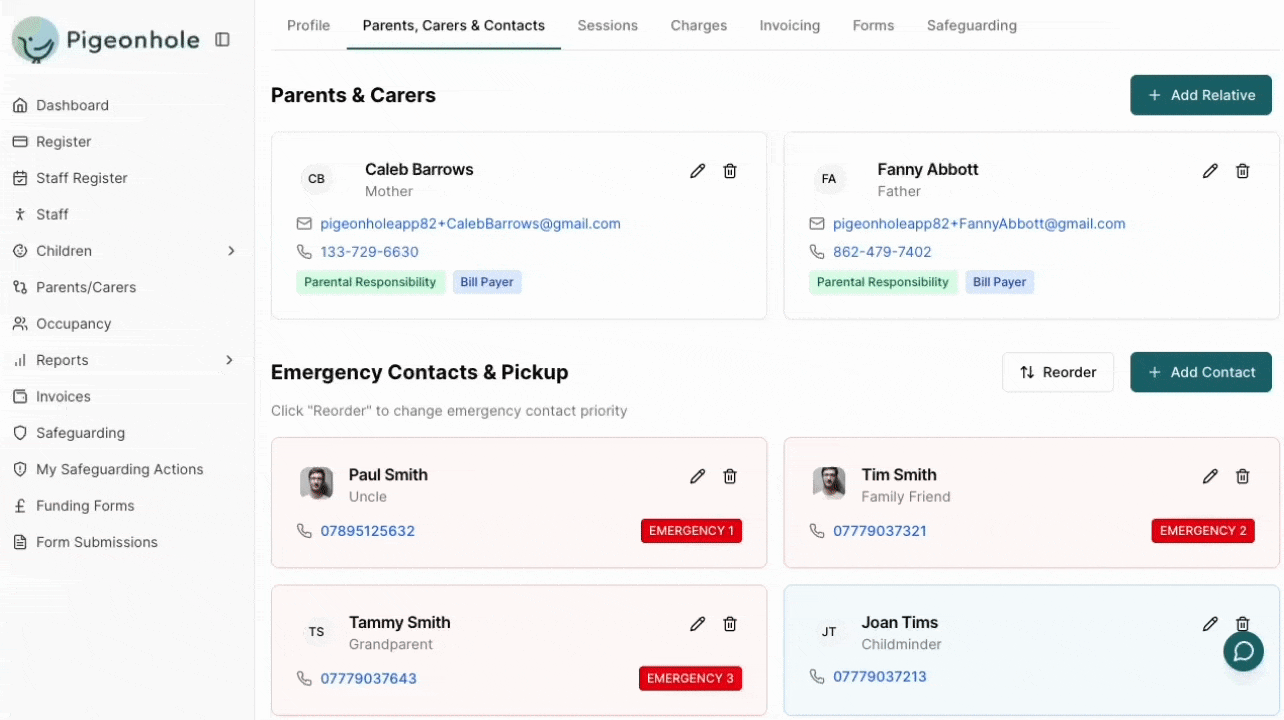Open the Safeguarding tab
Screen dimensions: 1284x720
(x=971, y=25)
